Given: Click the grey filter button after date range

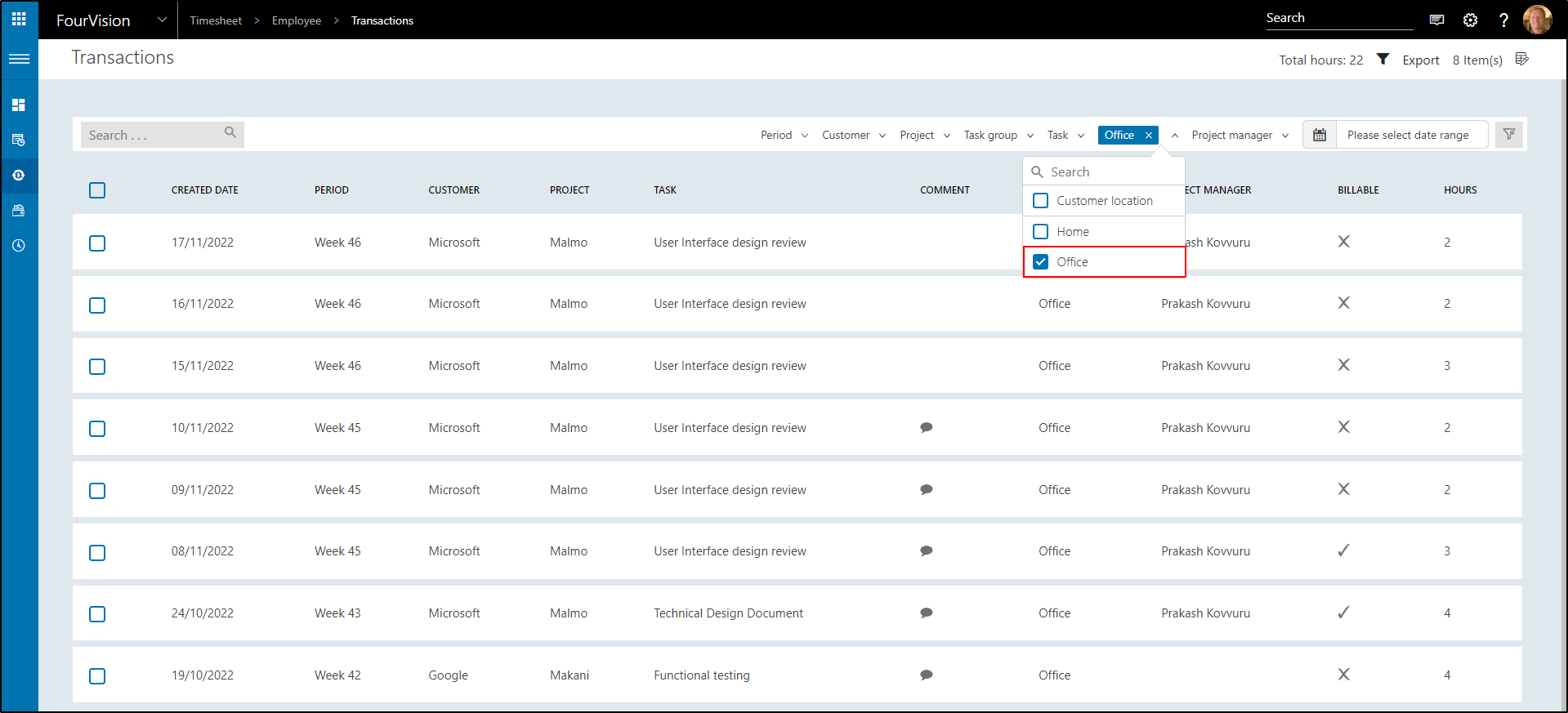Looking at the screenshot, I should pos(1509,134).
